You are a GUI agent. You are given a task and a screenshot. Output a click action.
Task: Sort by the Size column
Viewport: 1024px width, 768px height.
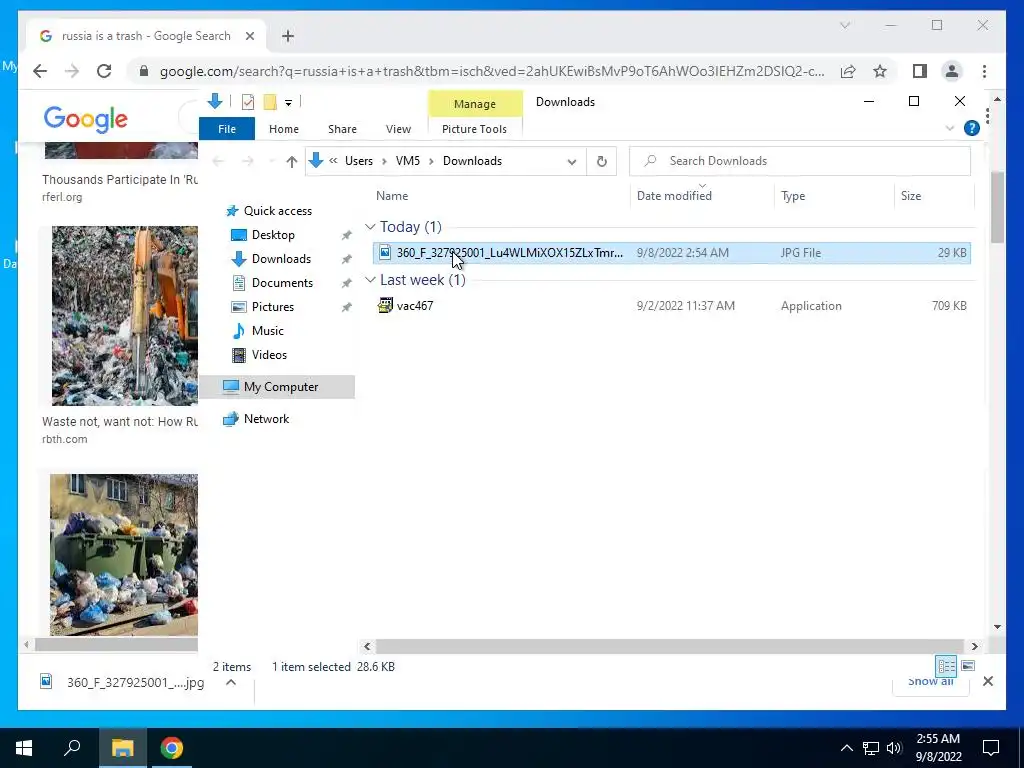(x=911, y=196)
